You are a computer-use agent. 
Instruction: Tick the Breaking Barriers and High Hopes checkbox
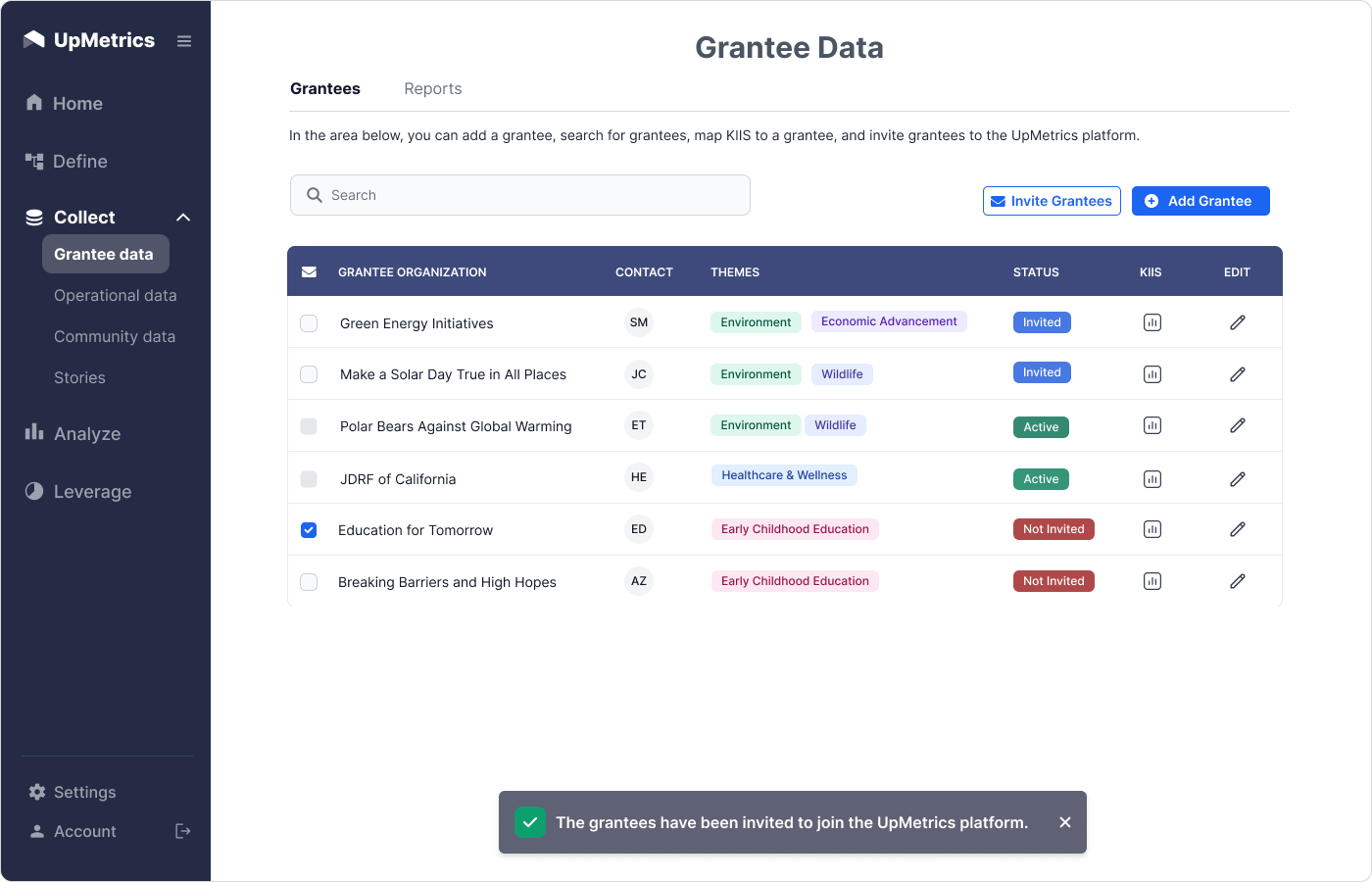(309, 582)
